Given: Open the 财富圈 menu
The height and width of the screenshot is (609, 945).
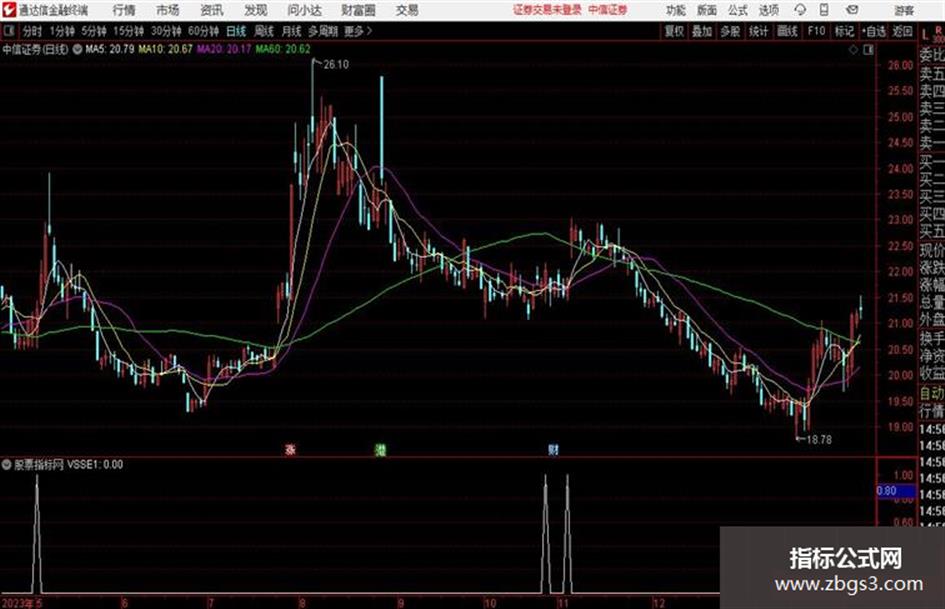Looking at the screenshot, I should [x=358, y=10].
